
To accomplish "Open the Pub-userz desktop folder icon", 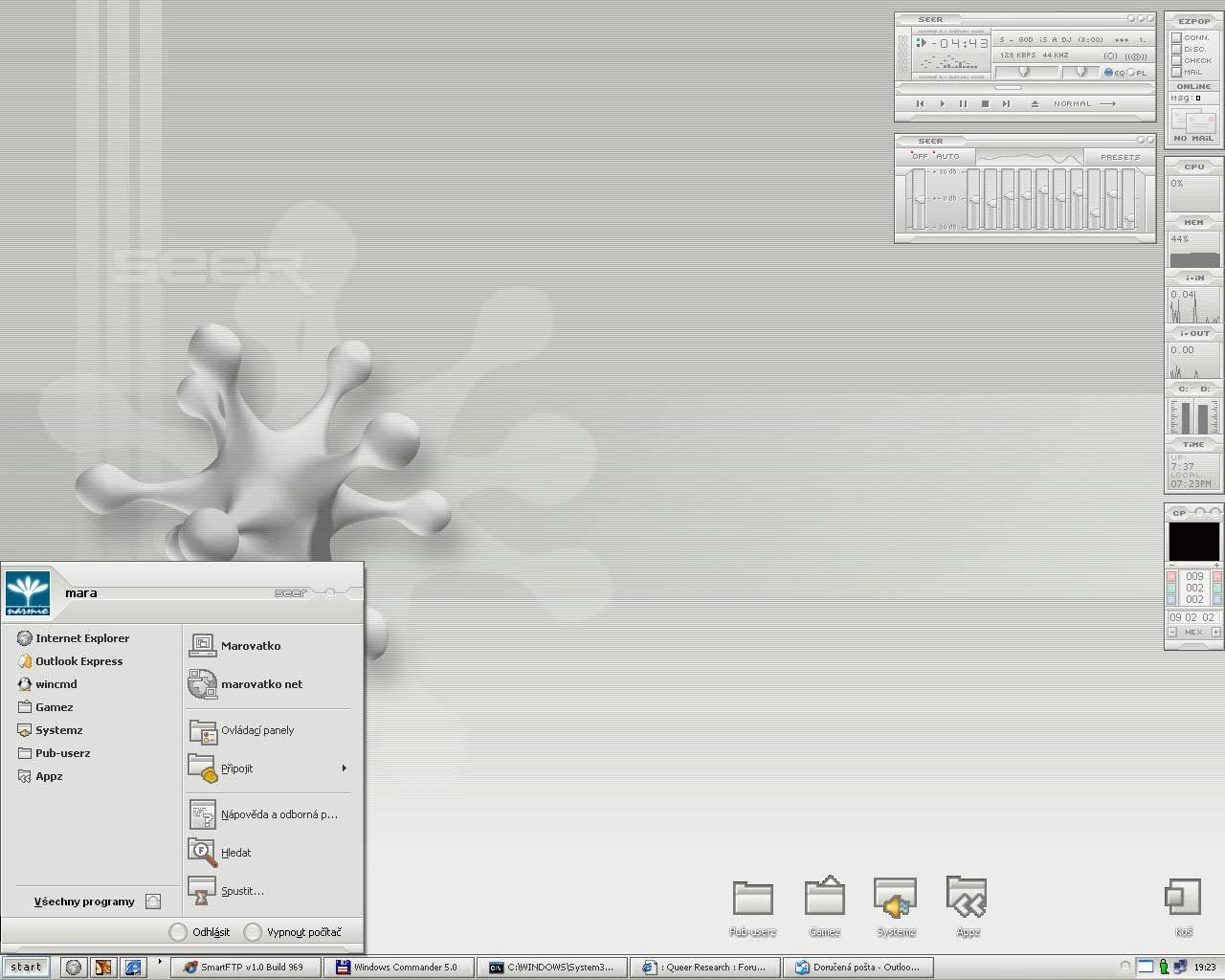I will click(x=753, y=898).
